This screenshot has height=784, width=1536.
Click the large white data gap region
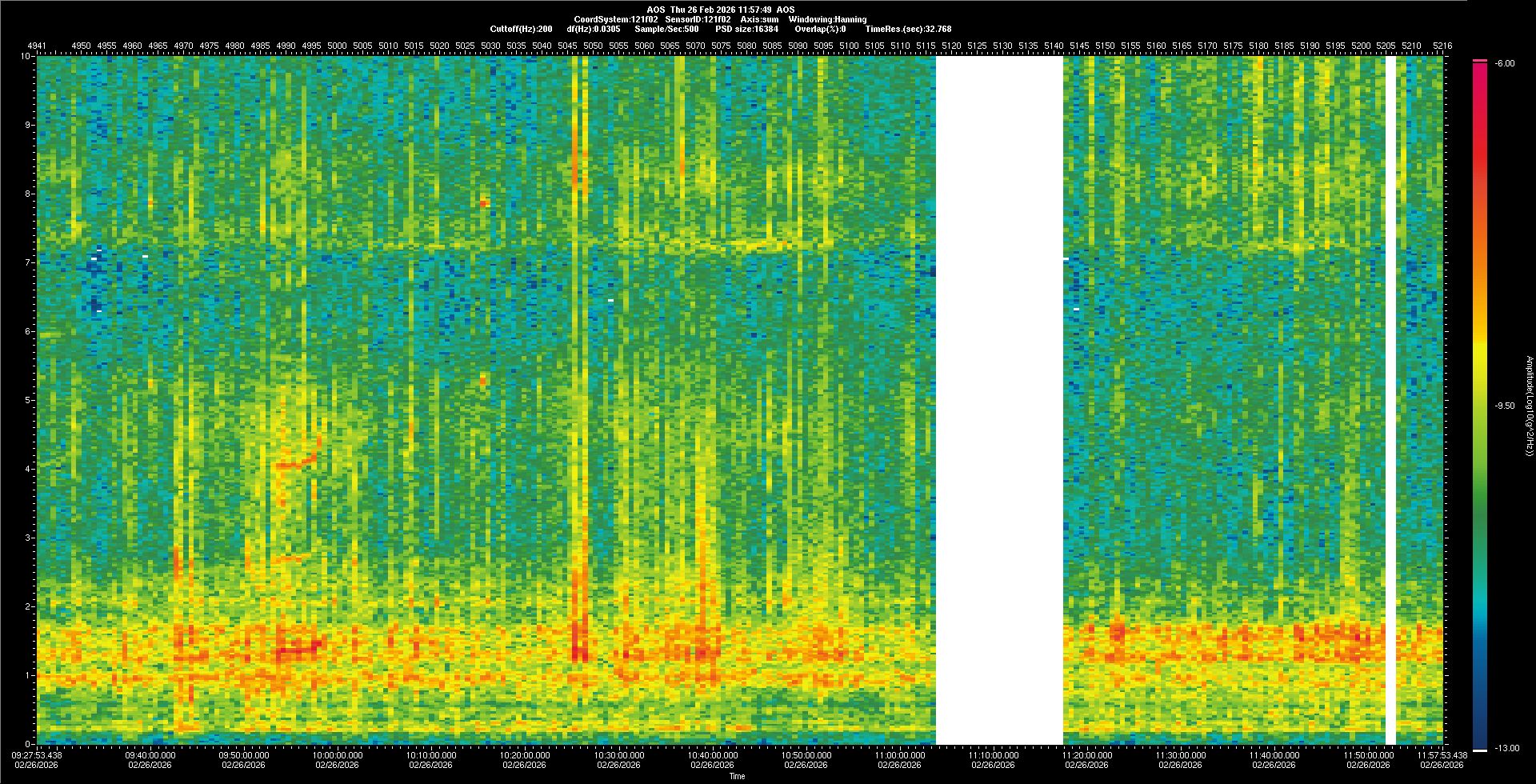click(999, 400)
